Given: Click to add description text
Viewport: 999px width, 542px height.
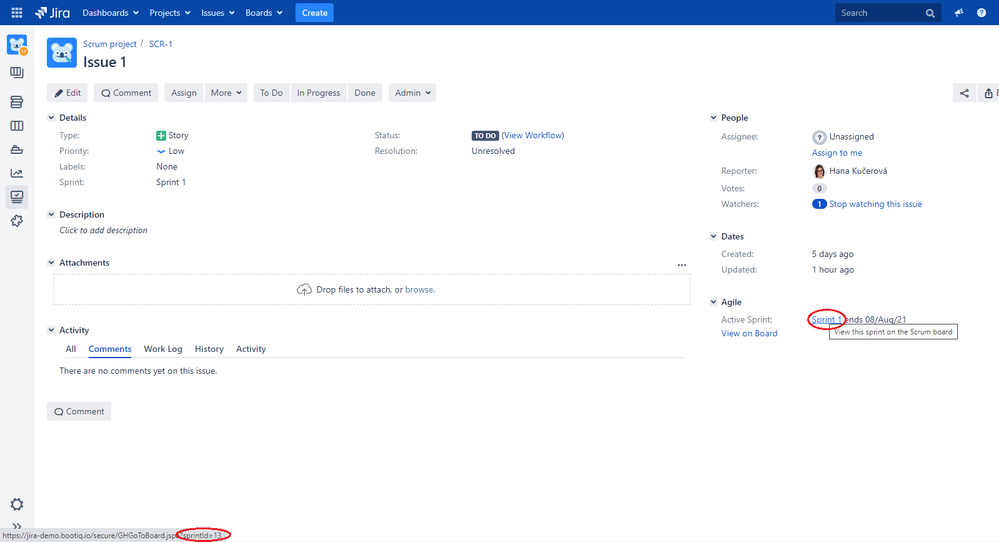Looking at the screenshot, I should click(x=103, y=231).
